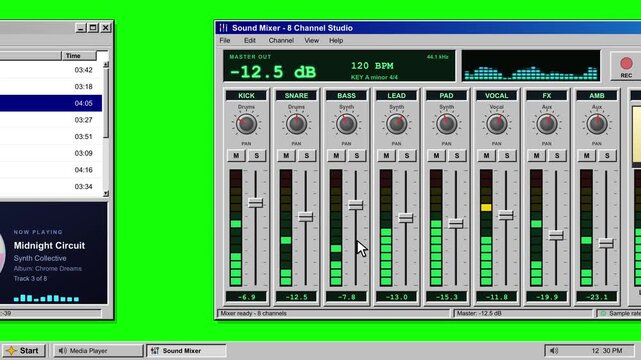Mute the KICK channel
The width and height of the screenshot is (641, 360).
pyautogui.click(x=236, y=156)
